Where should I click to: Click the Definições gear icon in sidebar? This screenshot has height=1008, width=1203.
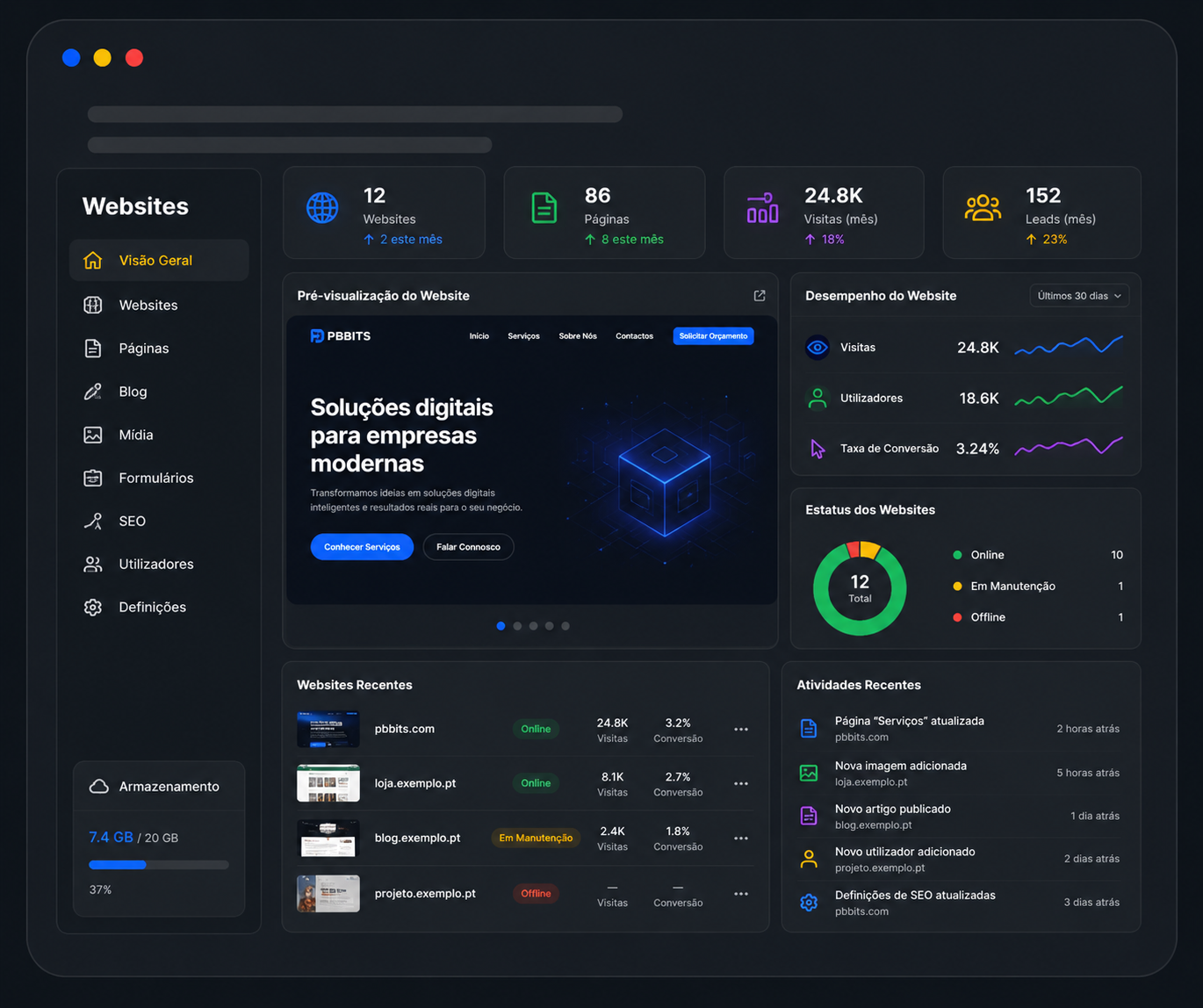click(92, 607)
